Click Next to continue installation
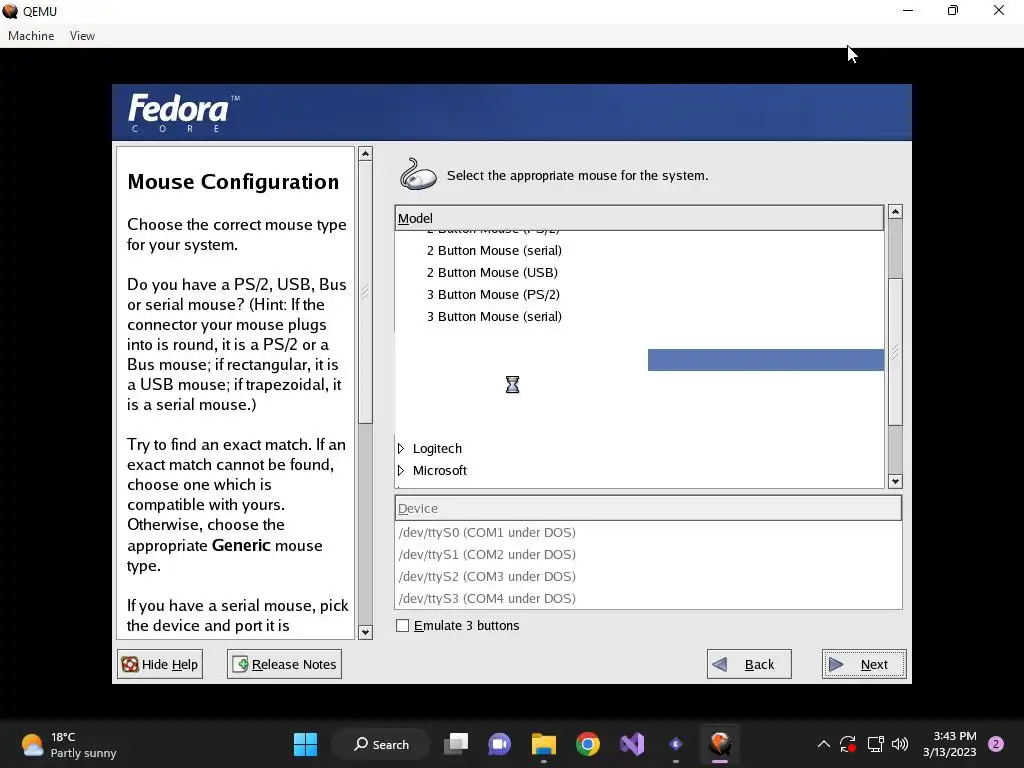 [x=864, y=664]
